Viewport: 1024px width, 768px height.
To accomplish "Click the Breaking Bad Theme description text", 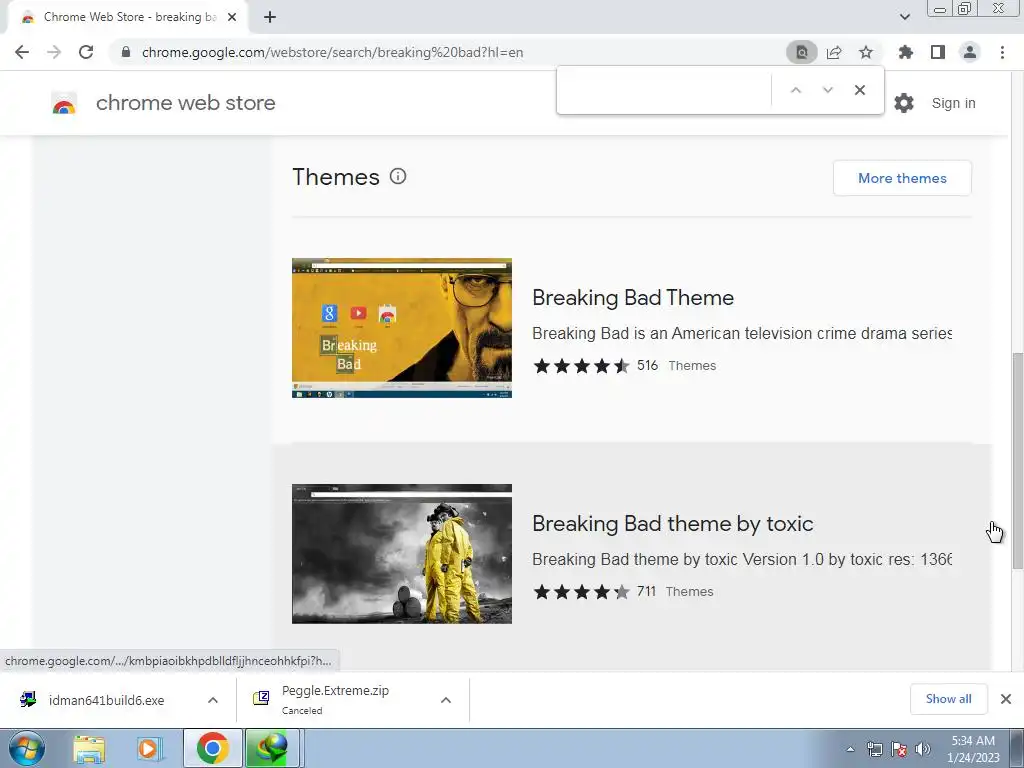I will pos(742,334).
